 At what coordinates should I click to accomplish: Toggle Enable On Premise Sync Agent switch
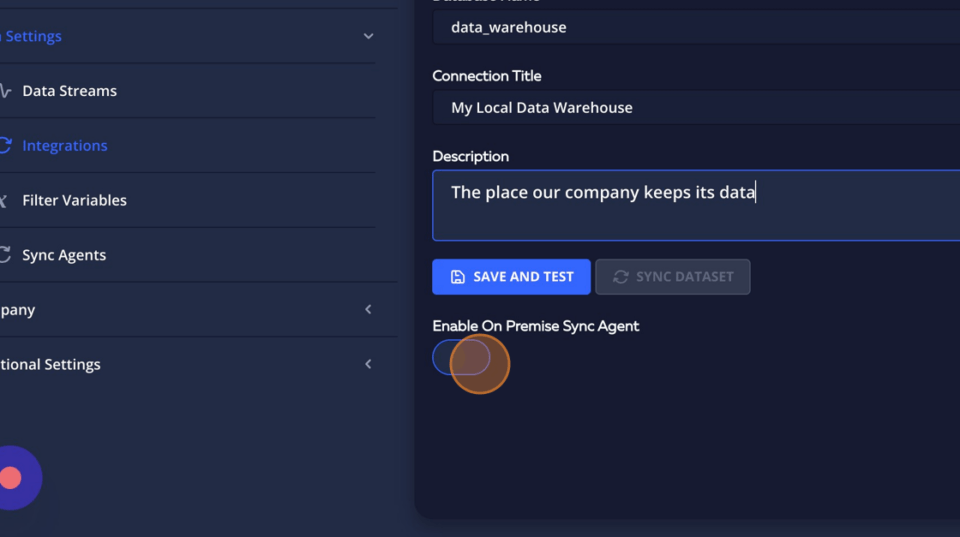tap(461, 357)
